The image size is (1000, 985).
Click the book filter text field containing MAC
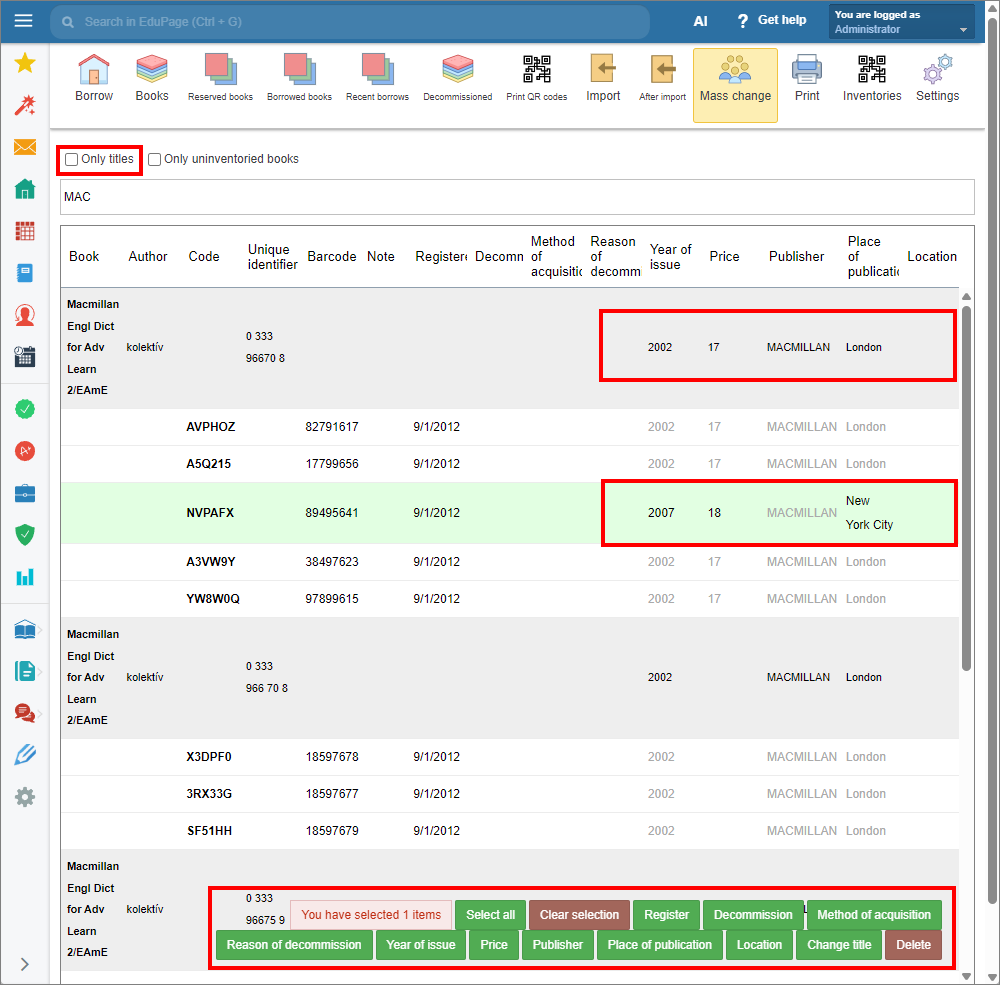pos(517,197)
